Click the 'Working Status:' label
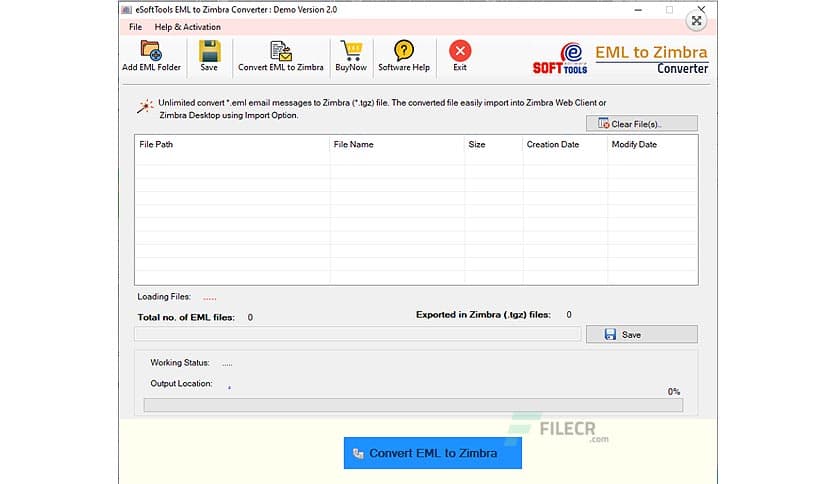 point(180,362)
